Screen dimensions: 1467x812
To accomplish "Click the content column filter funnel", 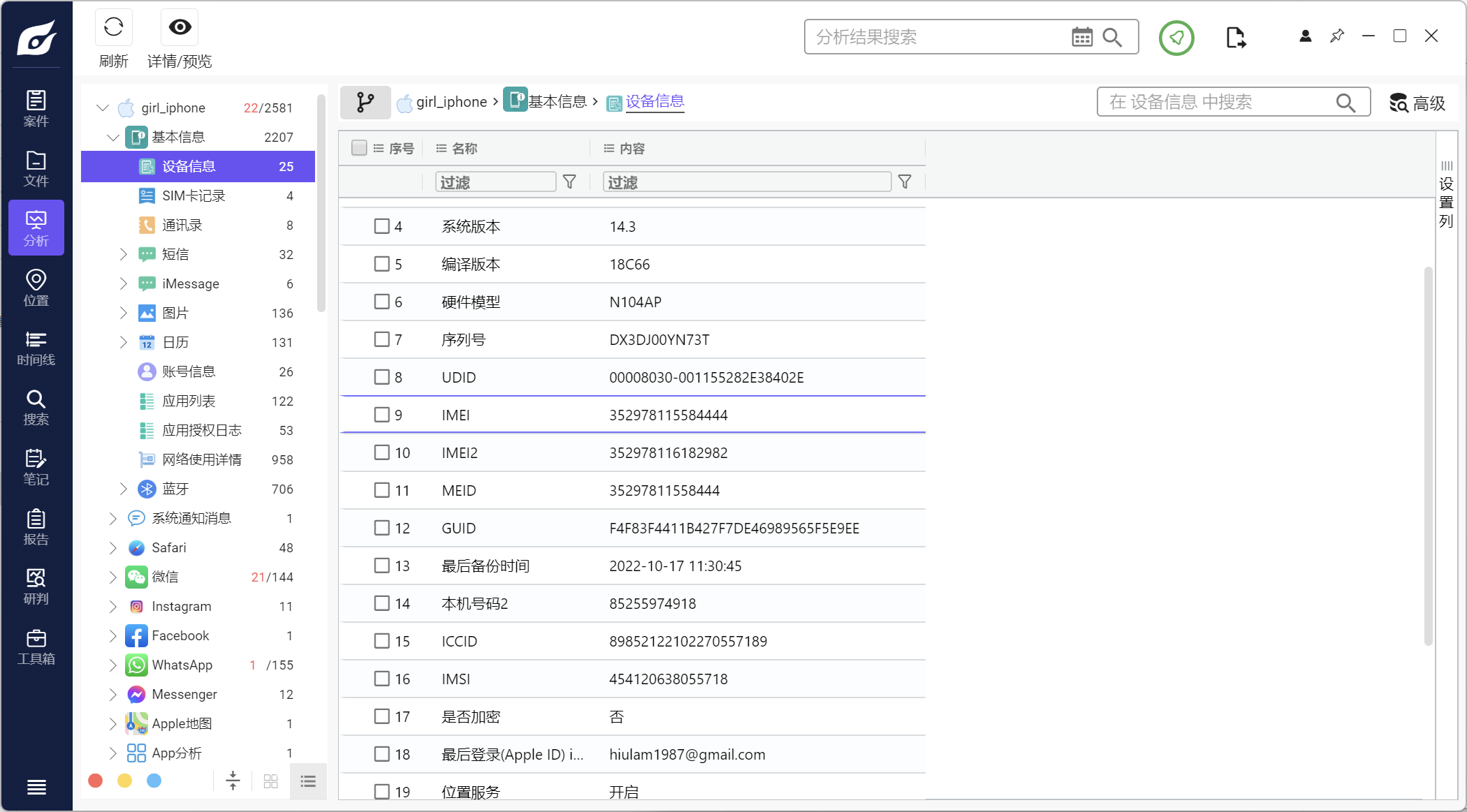I will [905, 182].
